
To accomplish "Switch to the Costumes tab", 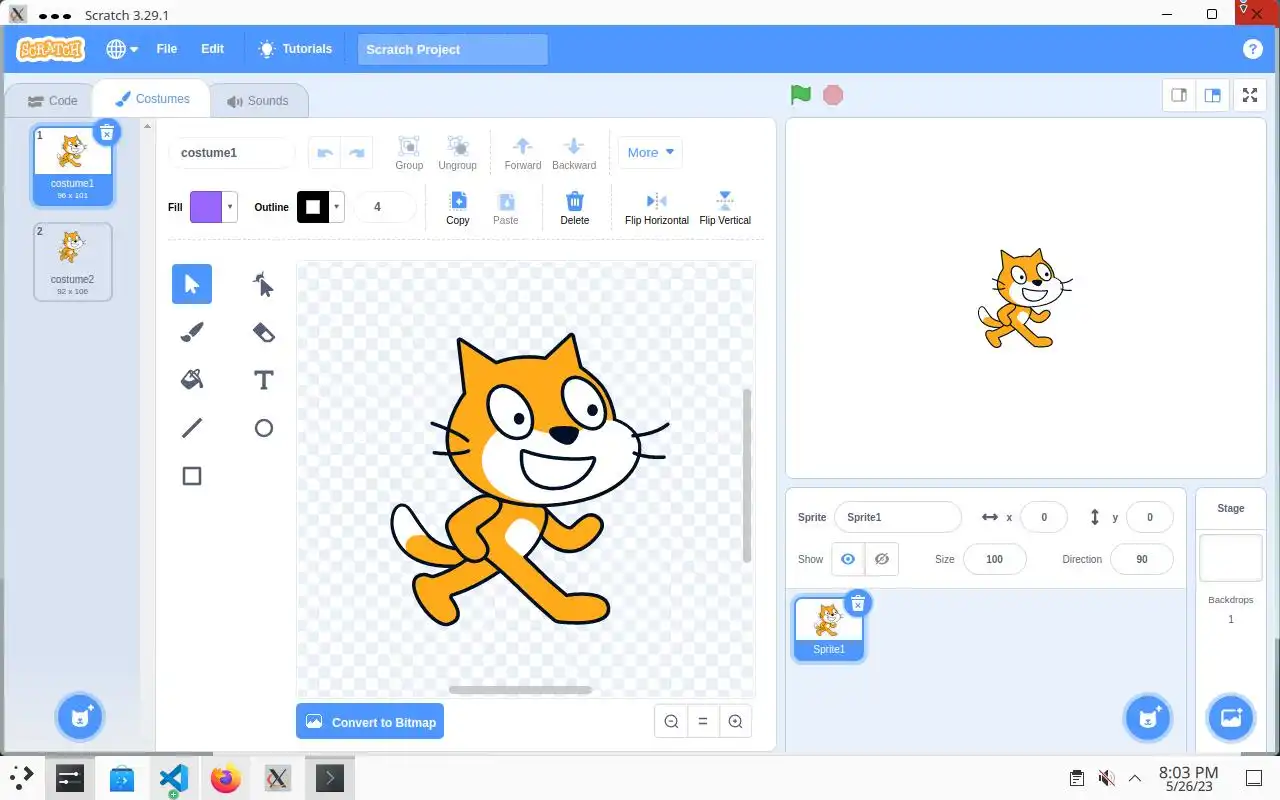I will point(152,99).
